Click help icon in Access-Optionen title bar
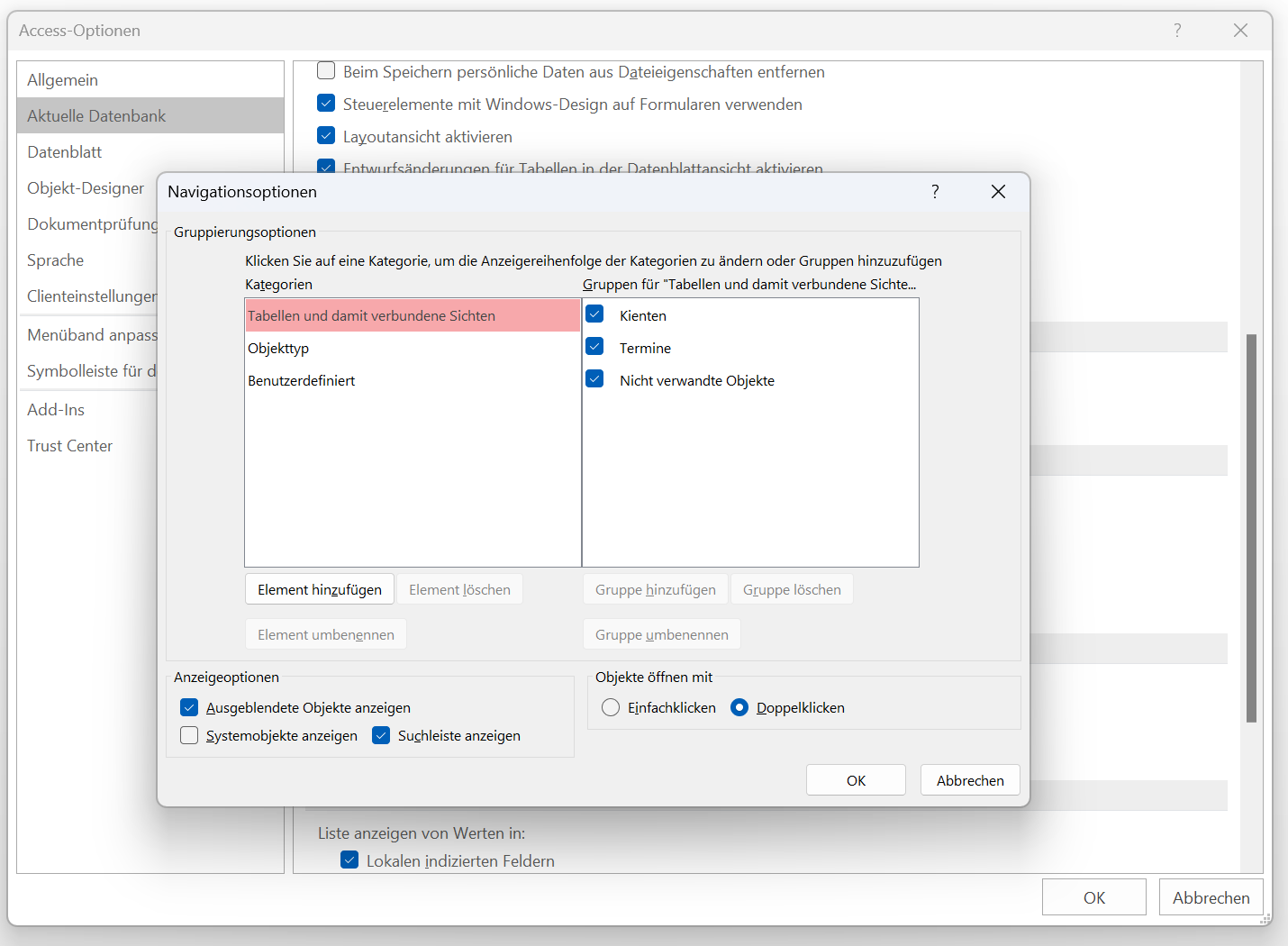 1177,31
